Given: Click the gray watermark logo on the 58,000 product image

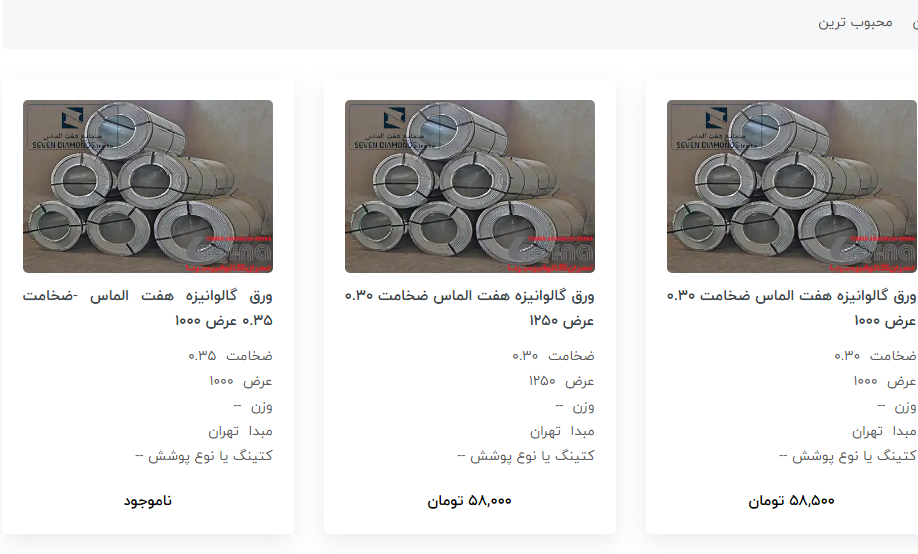Looking at the screenshot, I should tap(552, 252).
